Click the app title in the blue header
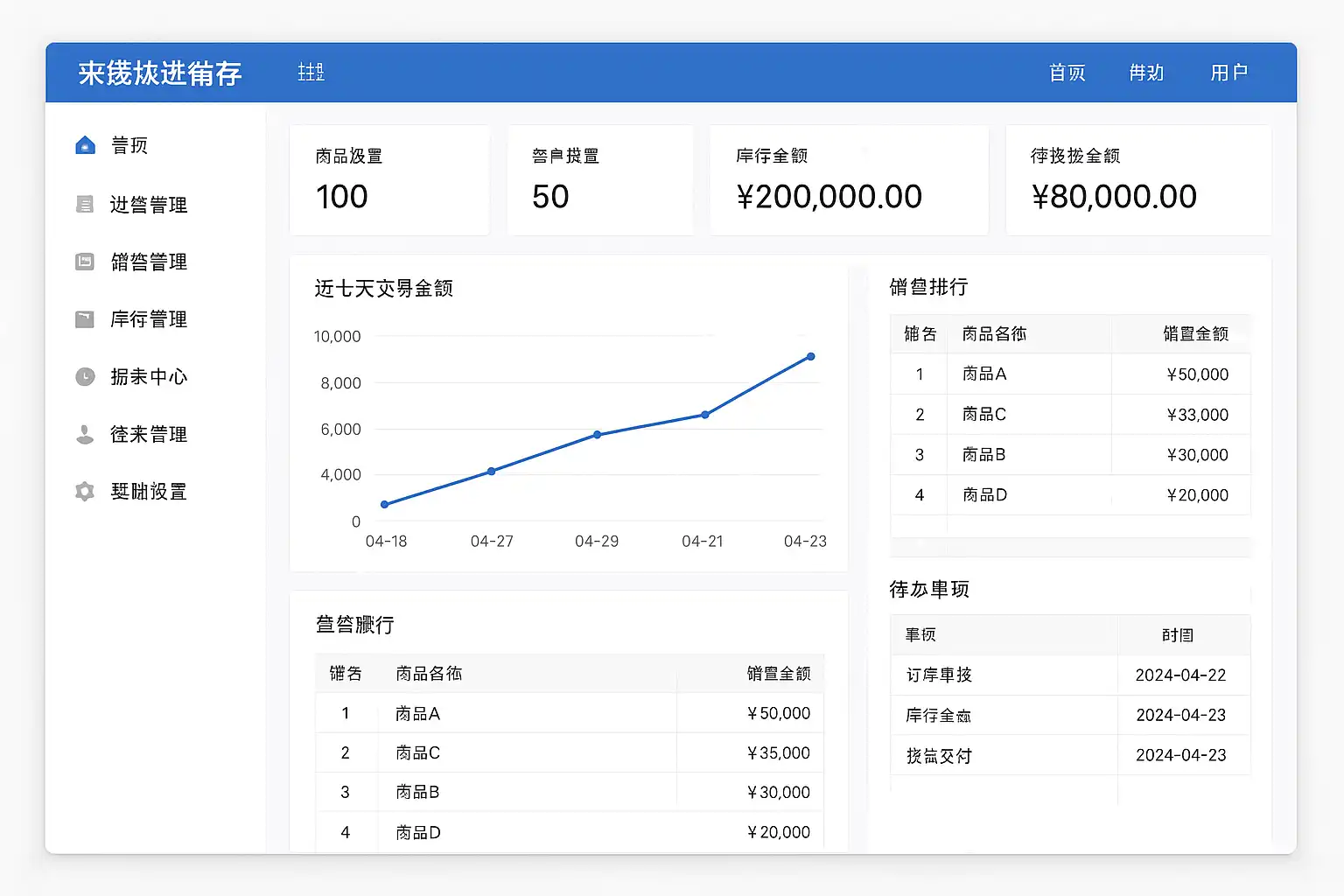Viewport: 1344px width, 896px height. click(x=160, y=73)
